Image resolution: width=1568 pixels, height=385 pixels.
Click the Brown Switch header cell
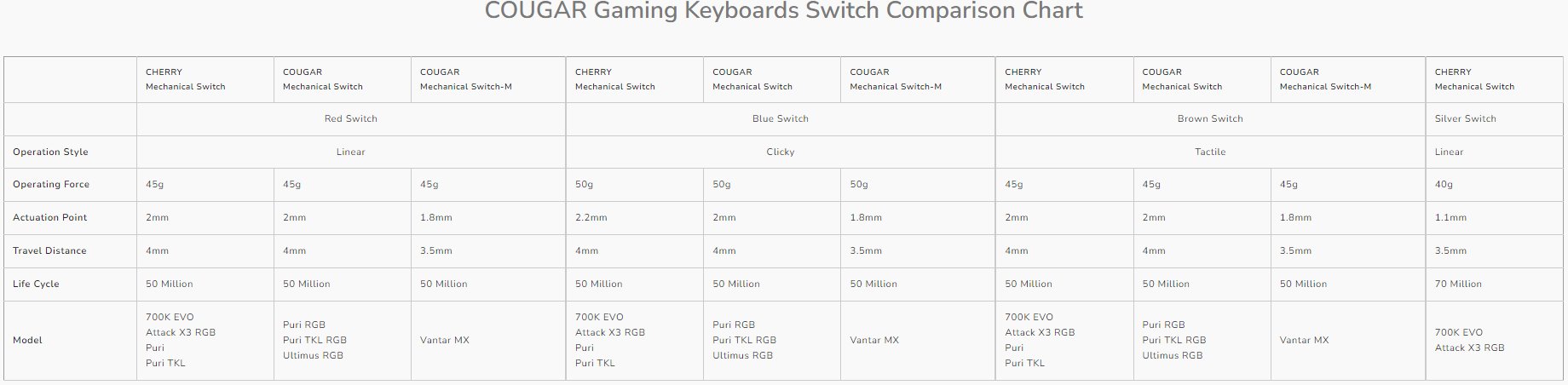point(1209,119)
